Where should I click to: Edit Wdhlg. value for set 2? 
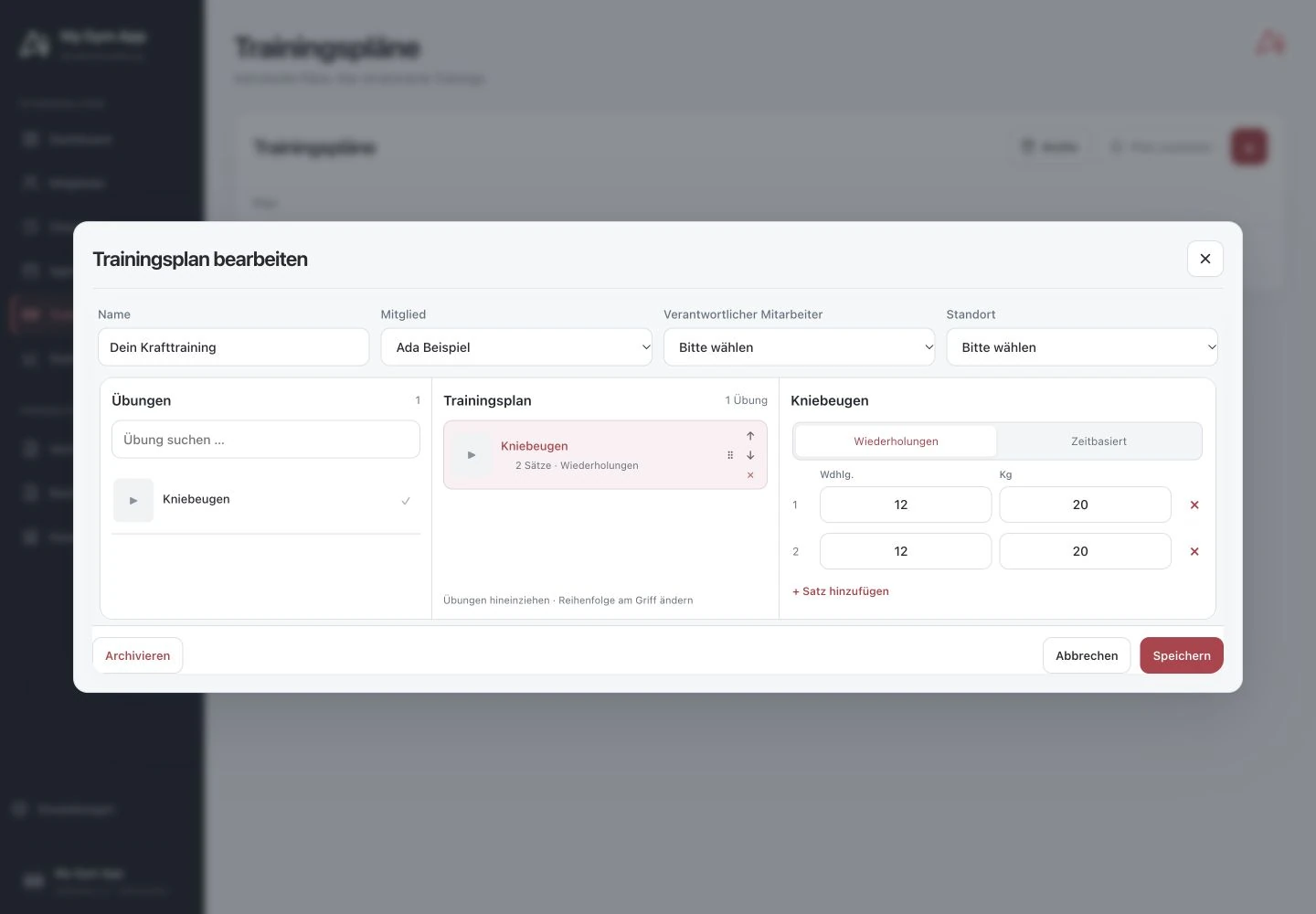(906, 551)
